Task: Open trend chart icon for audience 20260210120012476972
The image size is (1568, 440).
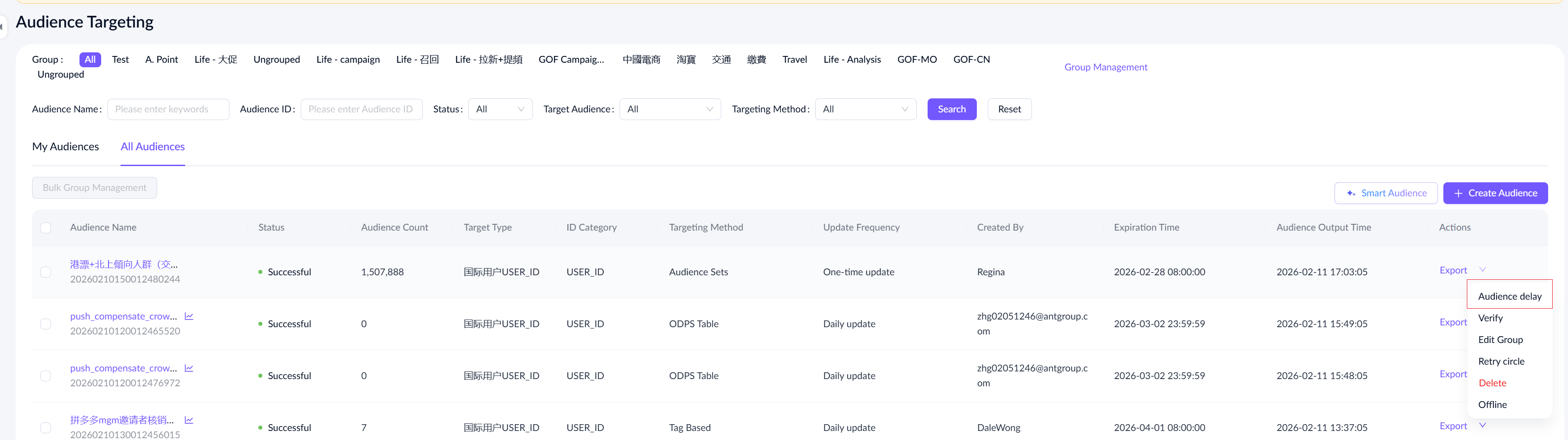Action: (189, 368)
